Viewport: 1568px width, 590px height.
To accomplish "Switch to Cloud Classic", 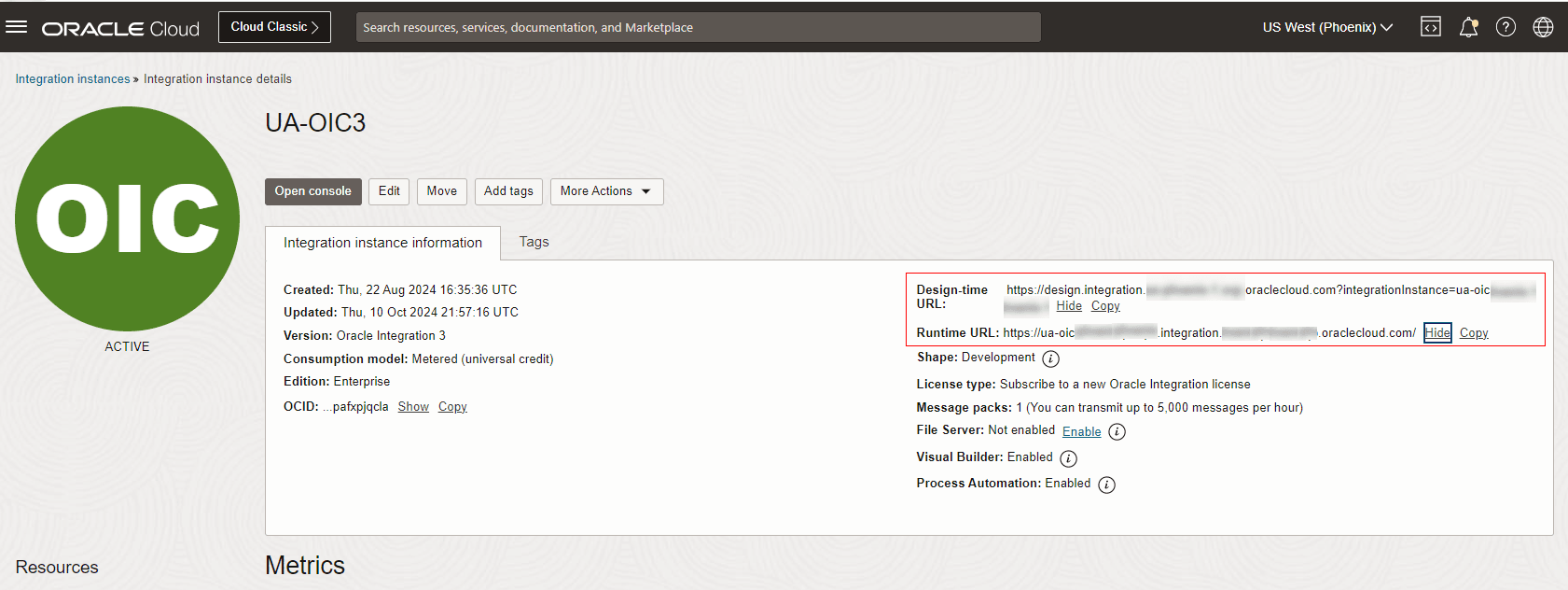I will point(274,27).
